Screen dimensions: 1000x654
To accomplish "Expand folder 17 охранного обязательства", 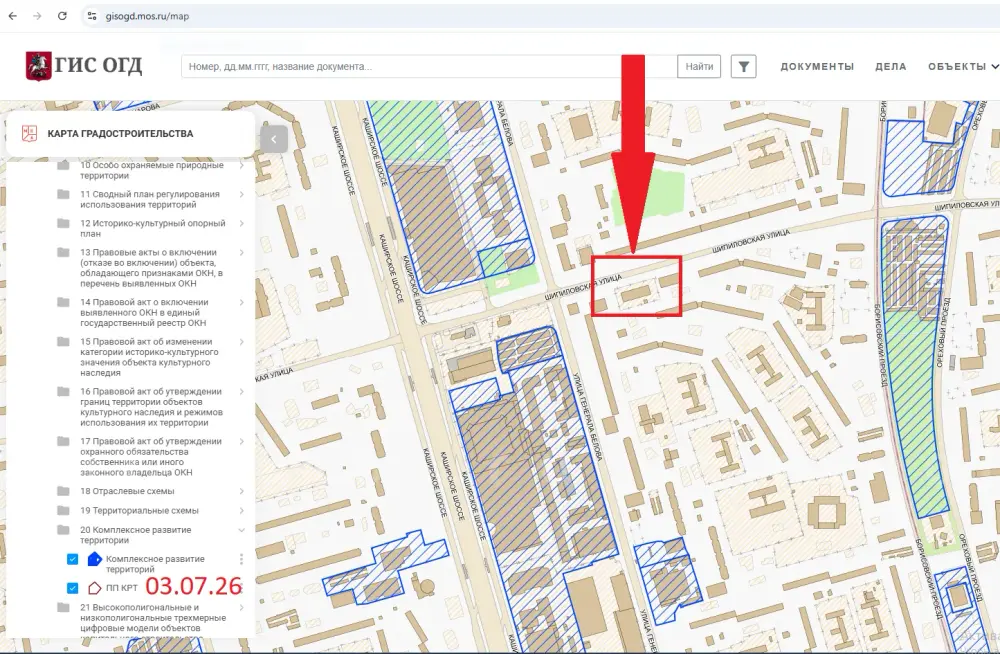I will coord(242,442).
